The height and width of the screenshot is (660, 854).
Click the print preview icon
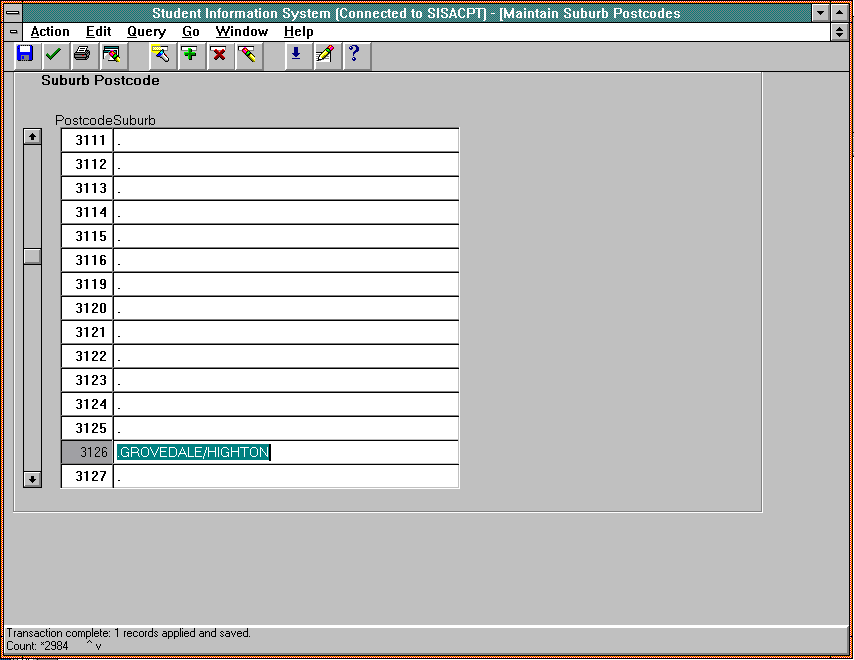coord(111,54)
